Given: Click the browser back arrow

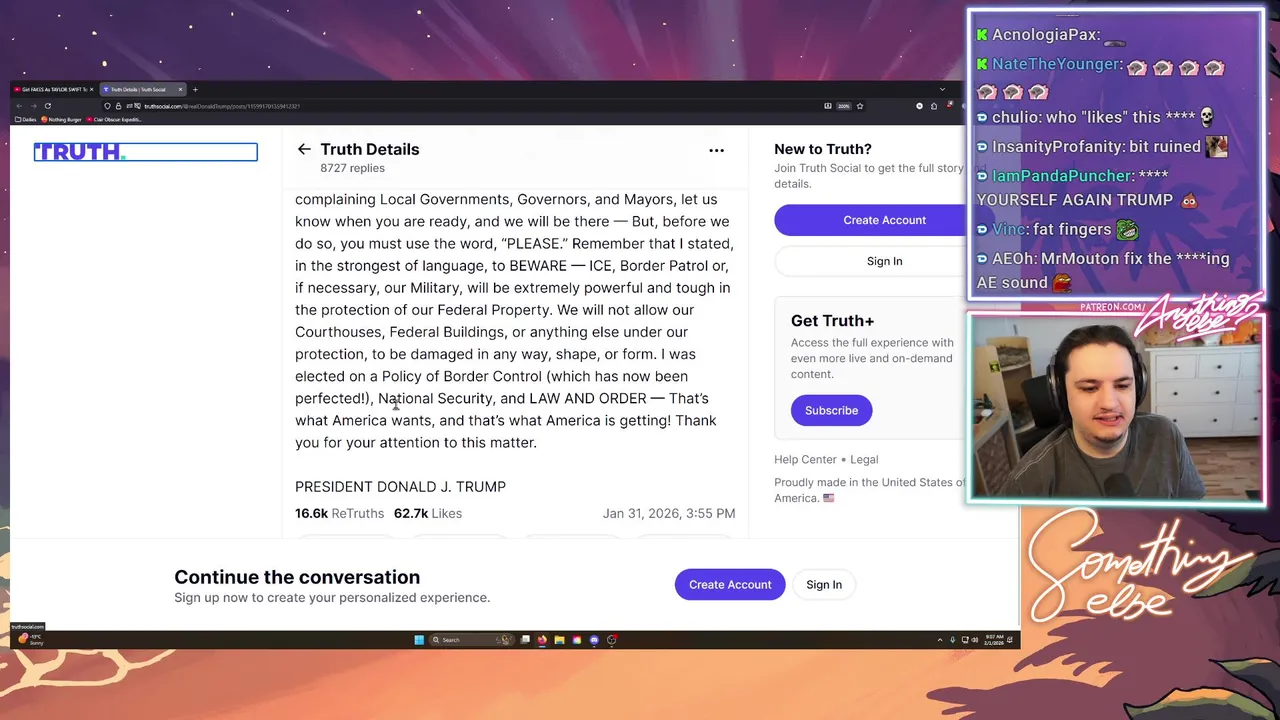Looking at the screenshot, I should 19,106.
